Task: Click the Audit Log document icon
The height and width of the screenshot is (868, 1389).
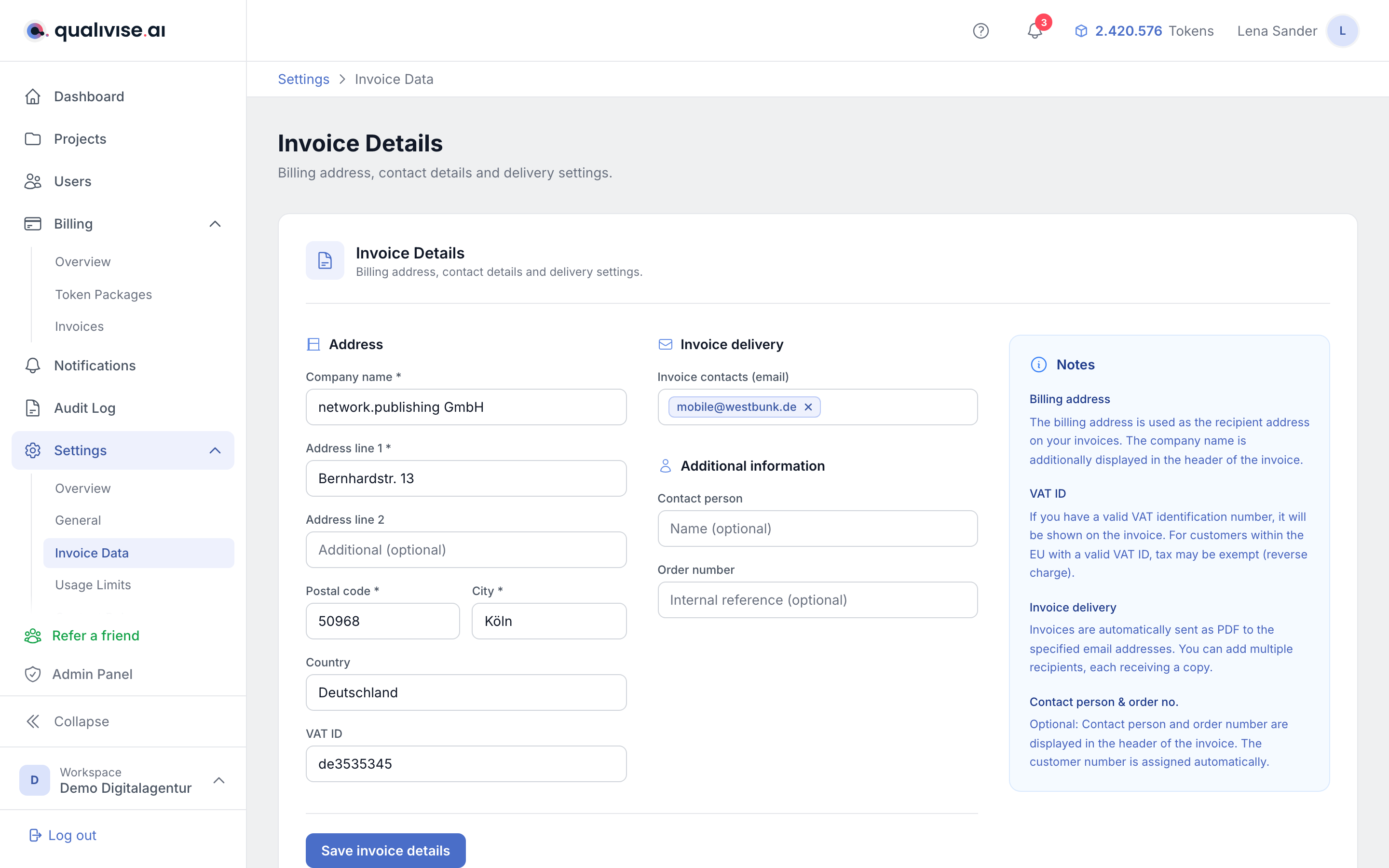Action: 33,408
